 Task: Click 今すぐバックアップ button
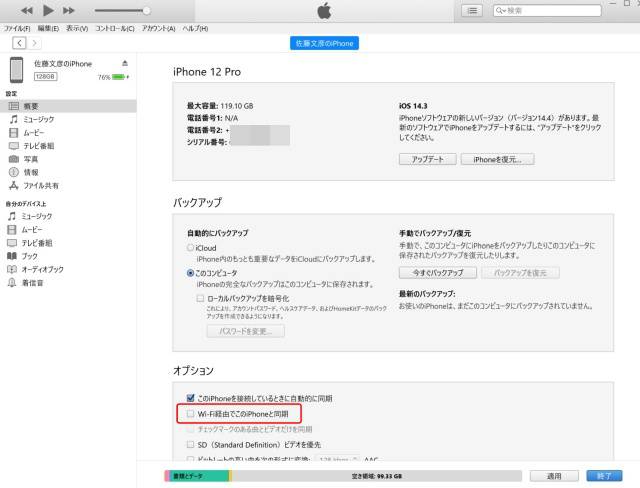pyautogui.click(x=438, y=273)
